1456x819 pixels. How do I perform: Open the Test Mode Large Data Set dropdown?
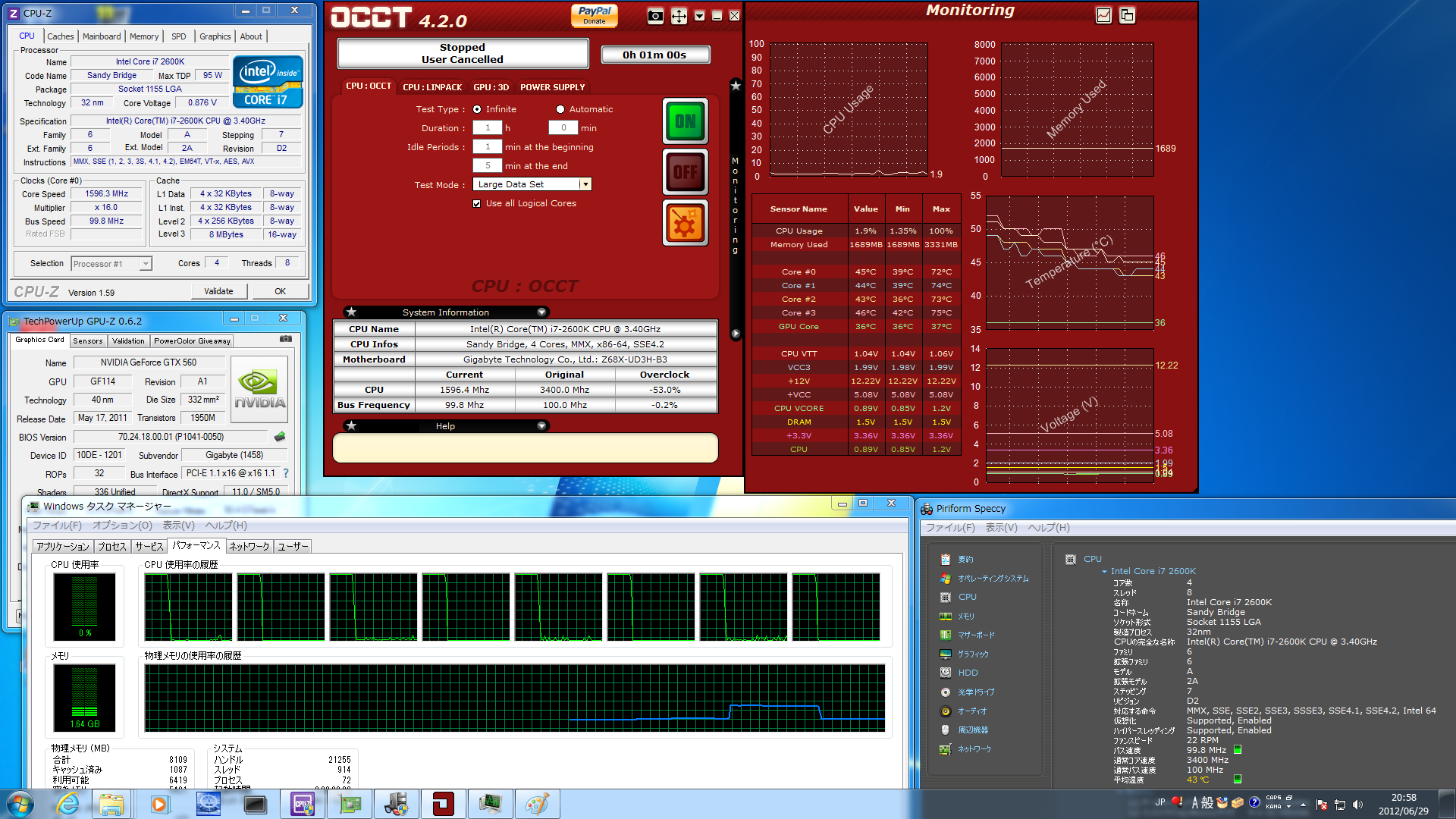tap(585, 184)
